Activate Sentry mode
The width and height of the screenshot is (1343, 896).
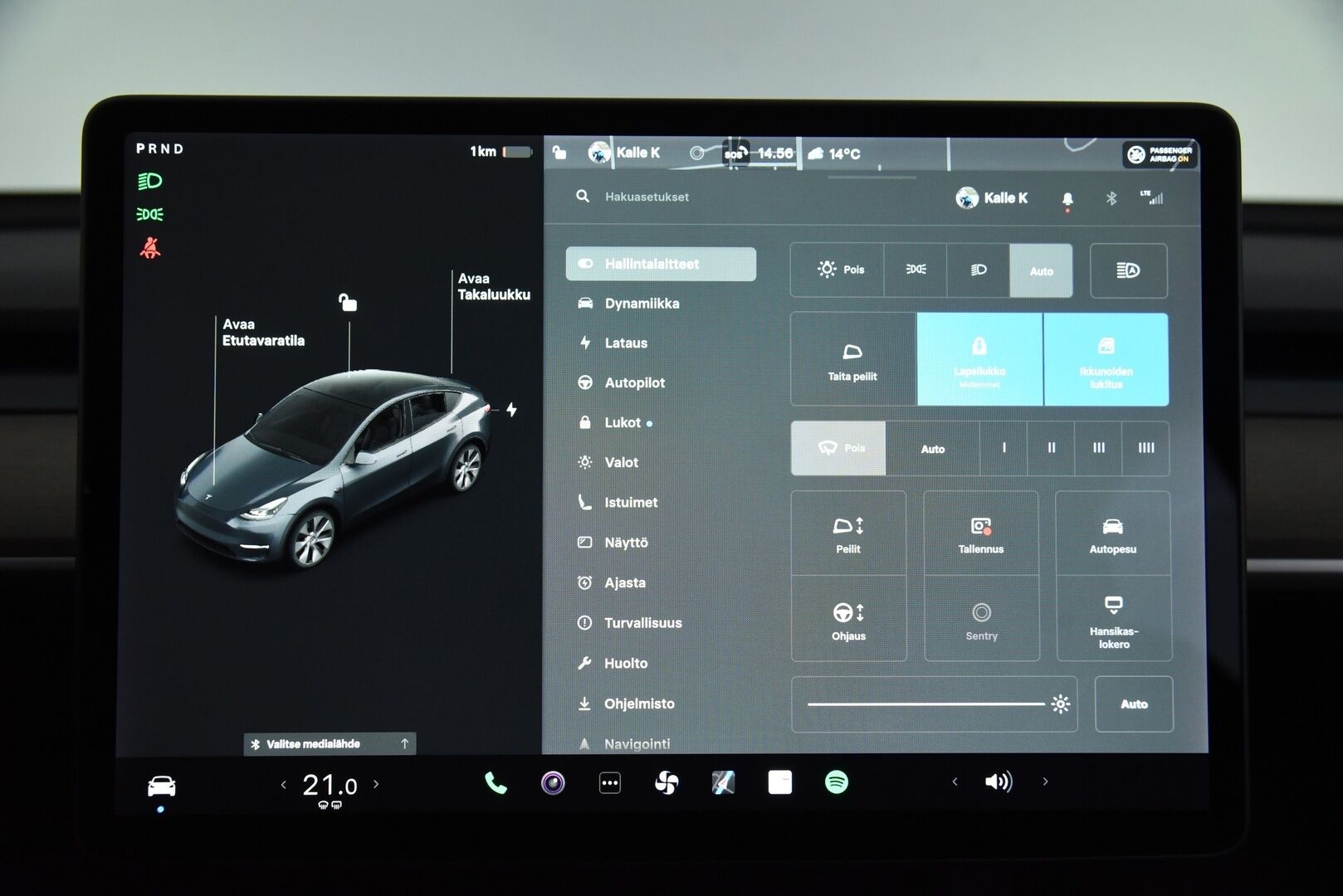click(x=980, y=621)
